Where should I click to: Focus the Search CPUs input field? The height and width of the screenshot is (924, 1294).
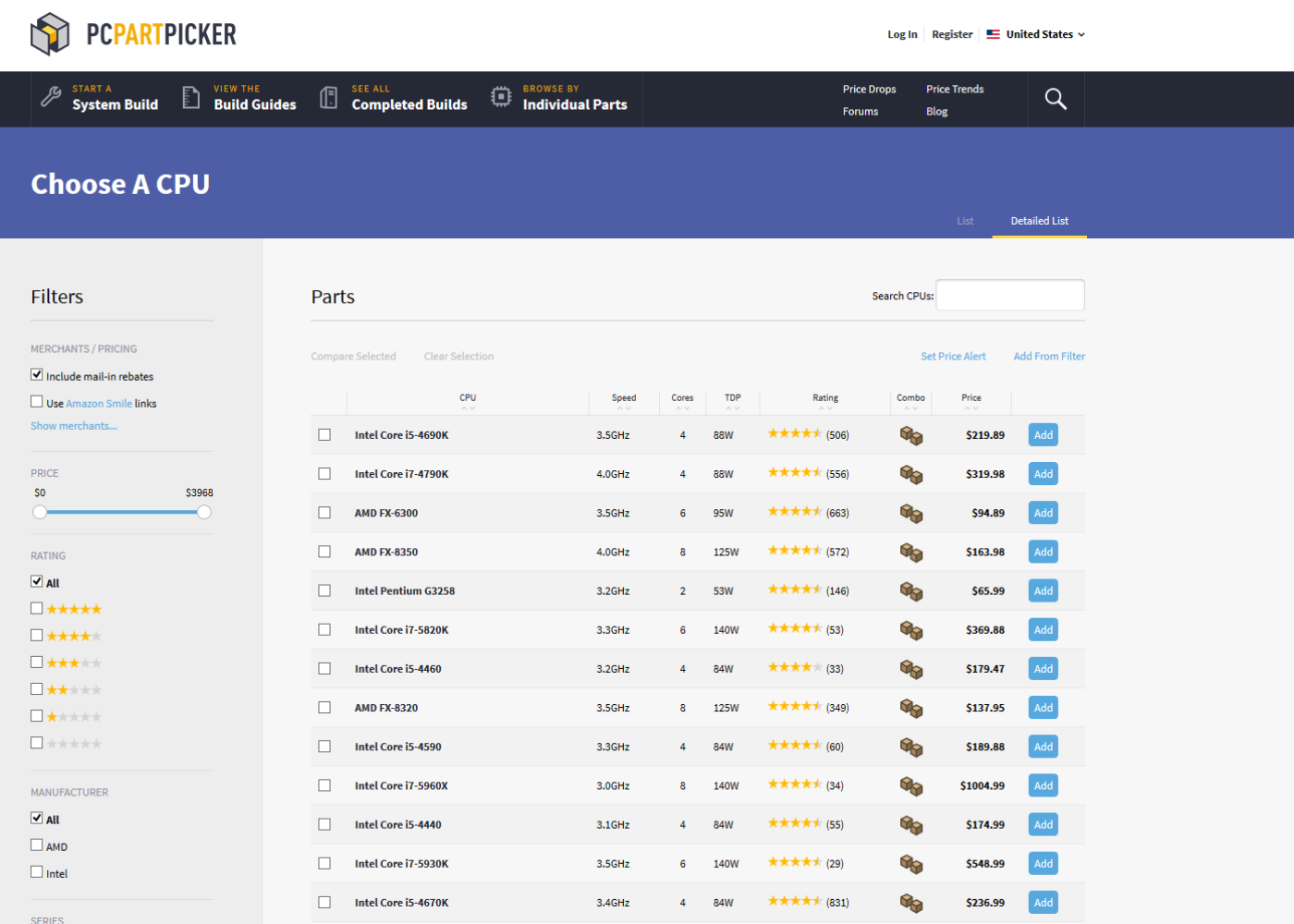pyautogui.click(x=1010, y=296)
